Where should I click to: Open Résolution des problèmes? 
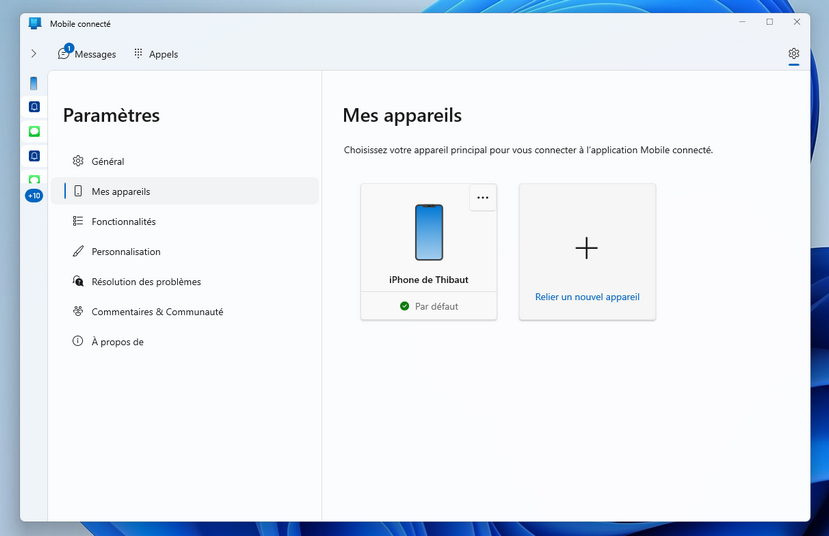pyautogui.click(x=185, y=282)
